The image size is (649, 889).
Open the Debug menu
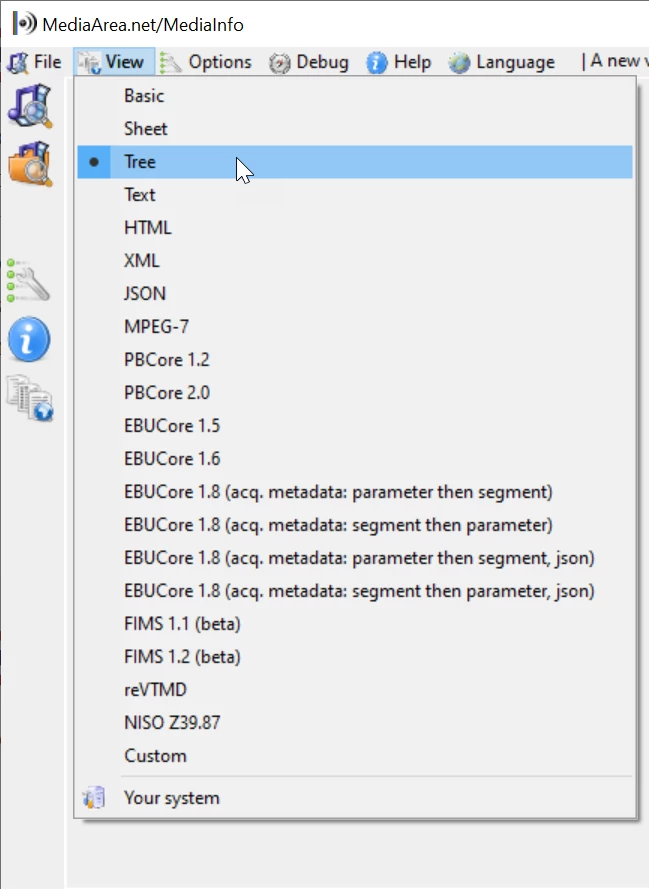308,62
